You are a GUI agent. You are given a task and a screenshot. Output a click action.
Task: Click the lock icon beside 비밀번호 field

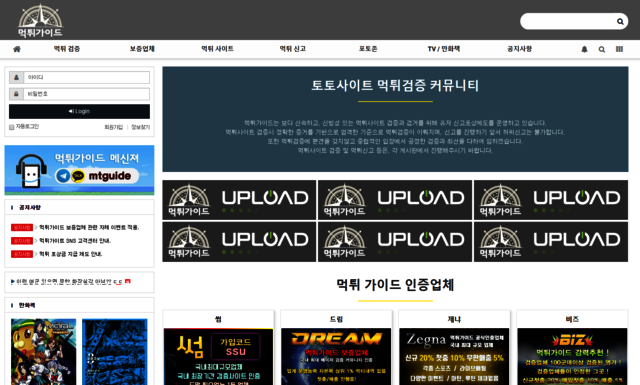[x=16, y=94]
